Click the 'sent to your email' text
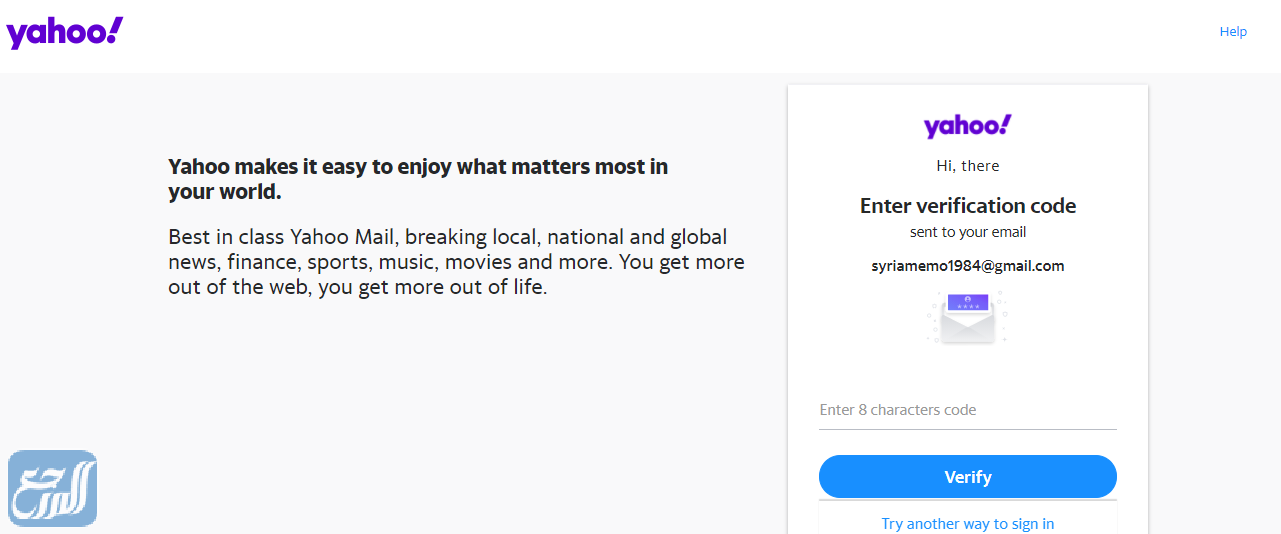The height and width of the screenshot is (534, 1281). [967, 232]
